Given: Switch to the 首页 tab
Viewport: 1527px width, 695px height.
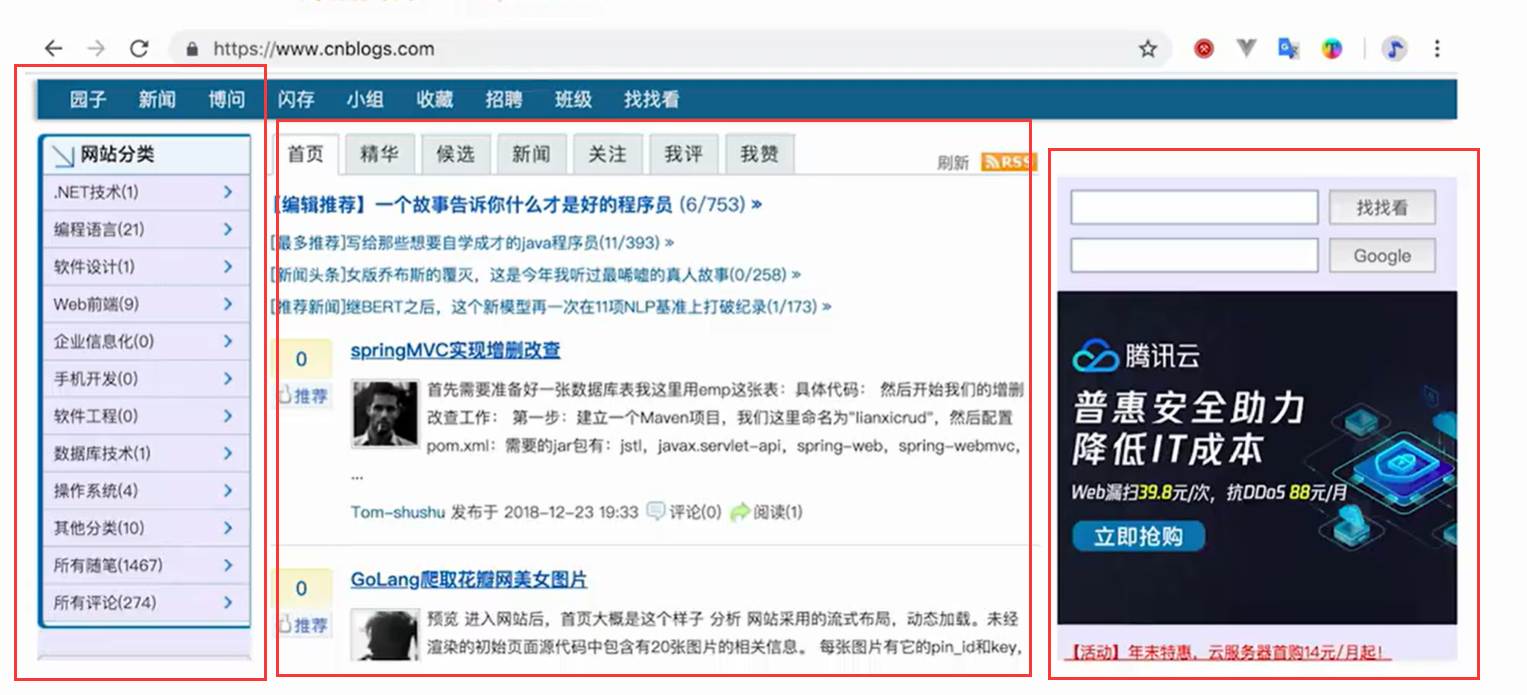Looking at the screenshot, I should [x=306, y=154].
